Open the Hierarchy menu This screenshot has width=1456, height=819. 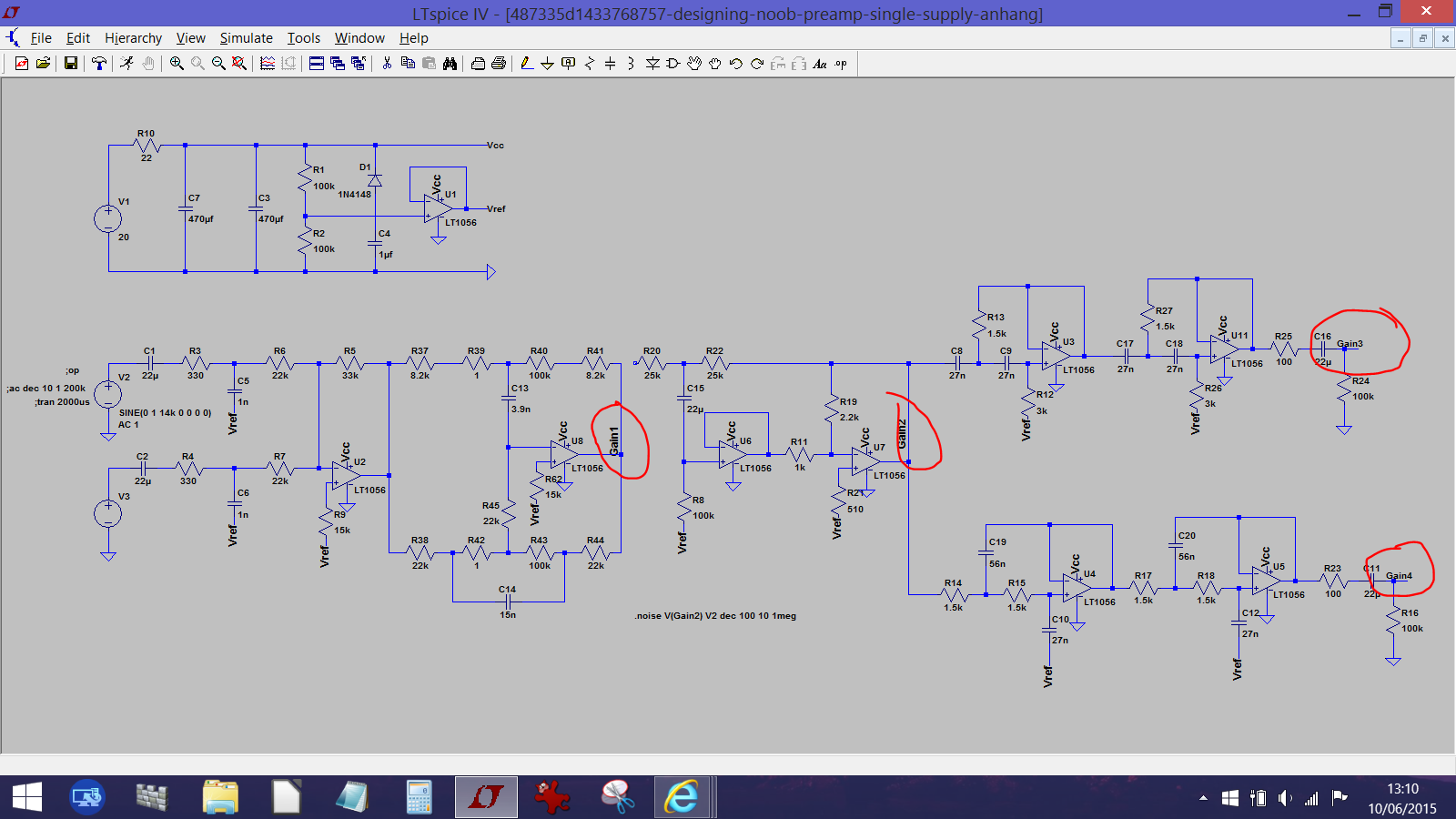[133, 38]
